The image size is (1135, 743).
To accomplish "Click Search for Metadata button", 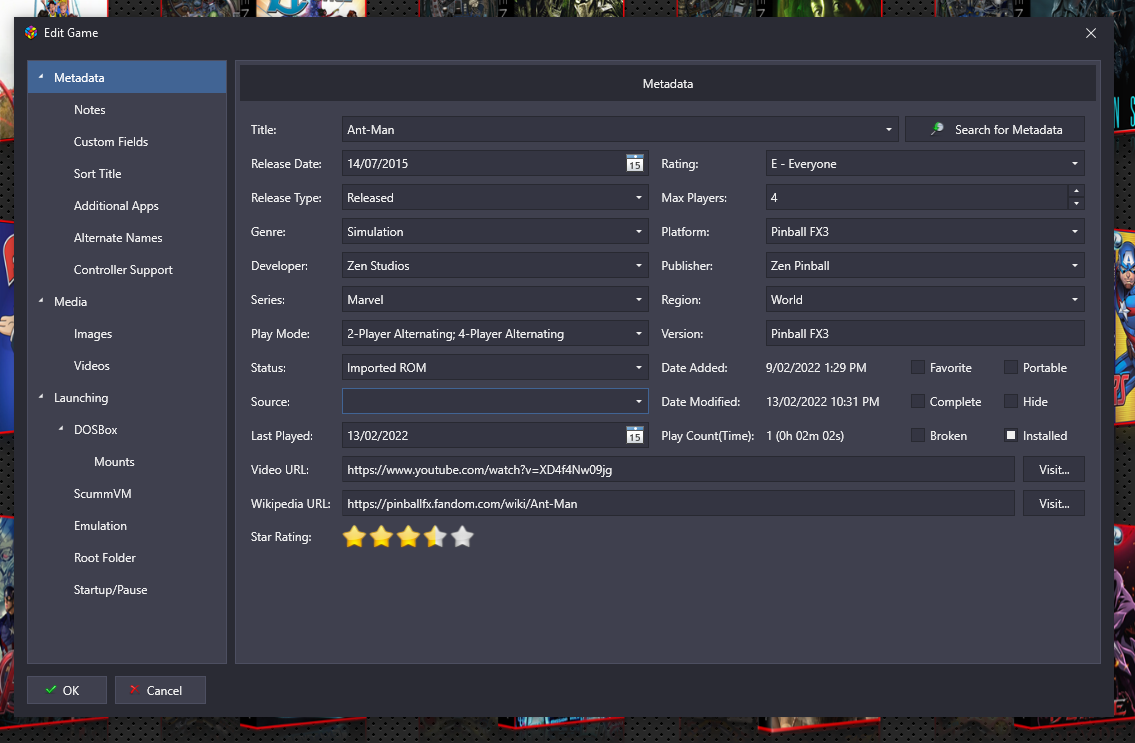I will click(x=995, y=130).
